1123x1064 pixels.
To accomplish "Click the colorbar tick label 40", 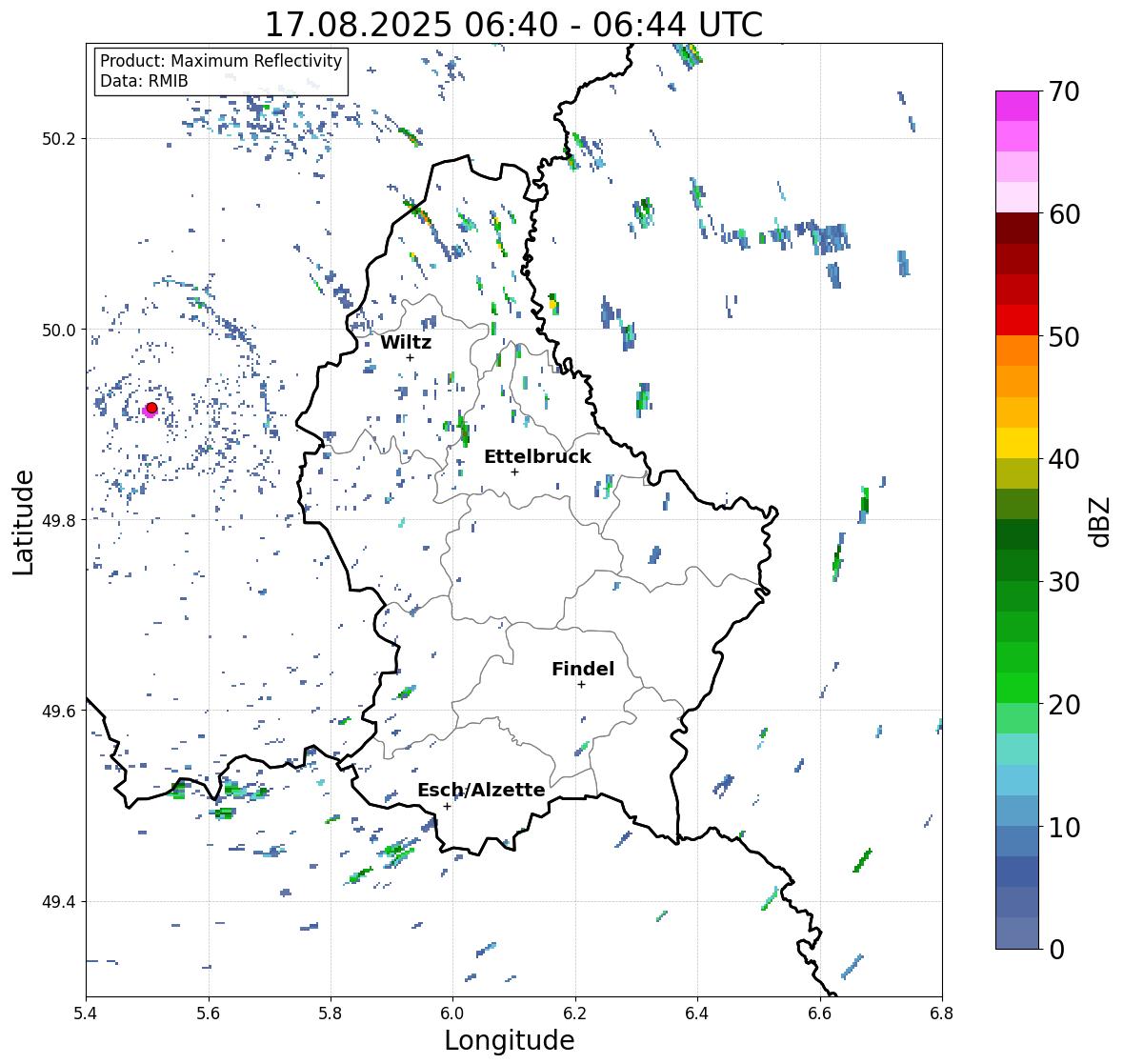I will click(1064, 459).
